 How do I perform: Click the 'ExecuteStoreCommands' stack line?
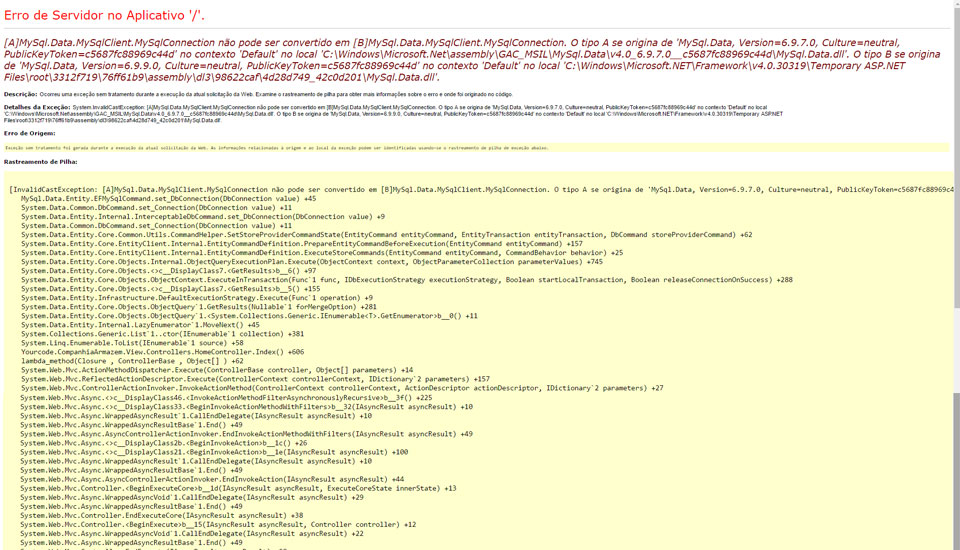pyautogui.click(x=322, y=252)
